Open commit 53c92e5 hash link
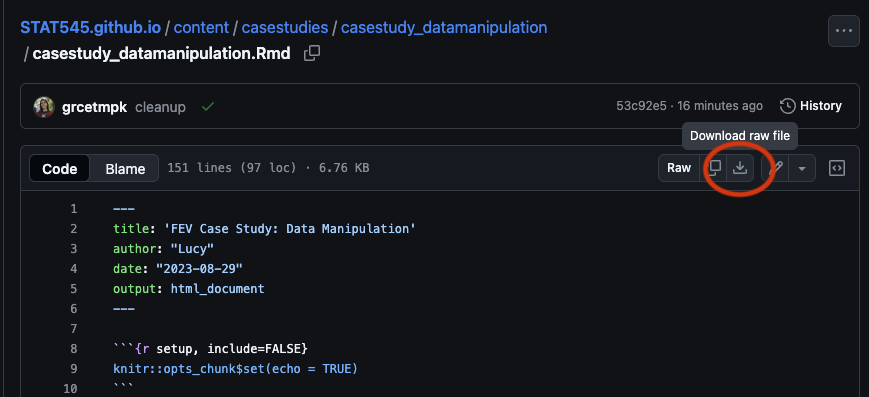 click(641, 106)
